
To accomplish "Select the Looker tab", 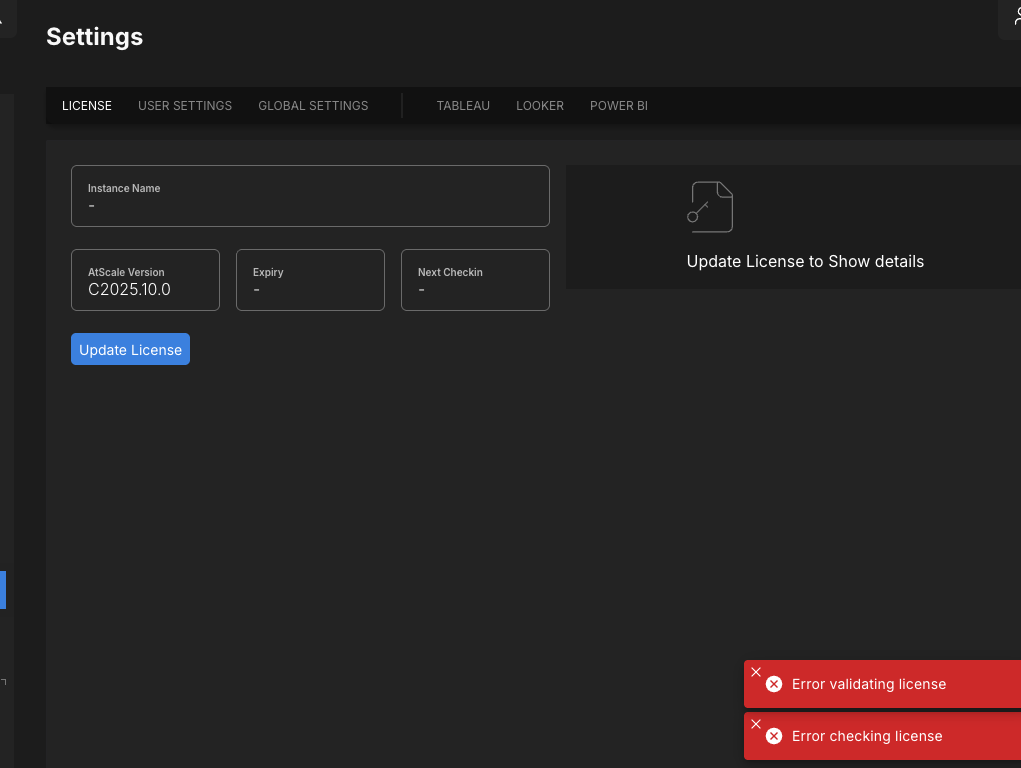I will (x=540, y=106).
